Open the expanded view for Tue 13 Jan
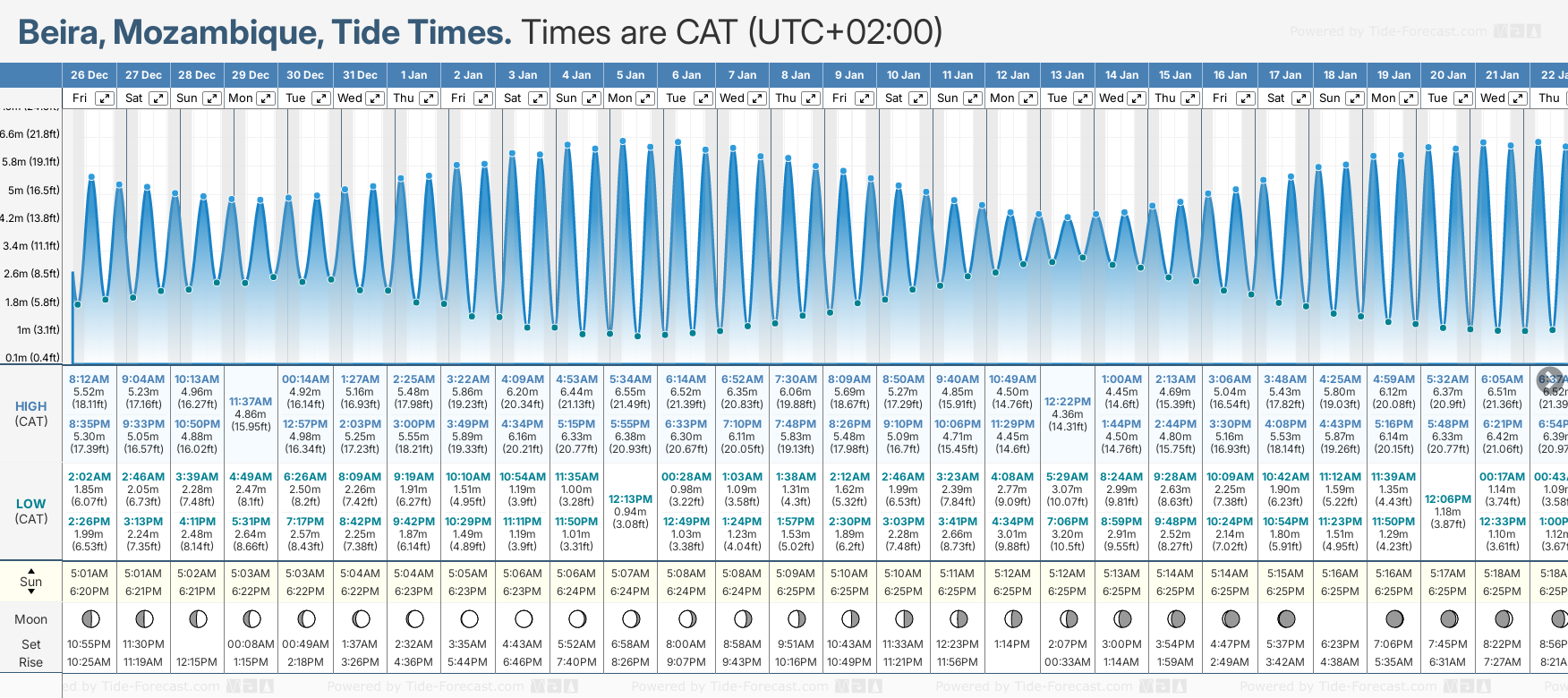Viewport: 1568px width, 698px height. click(x=1082, y=98)
